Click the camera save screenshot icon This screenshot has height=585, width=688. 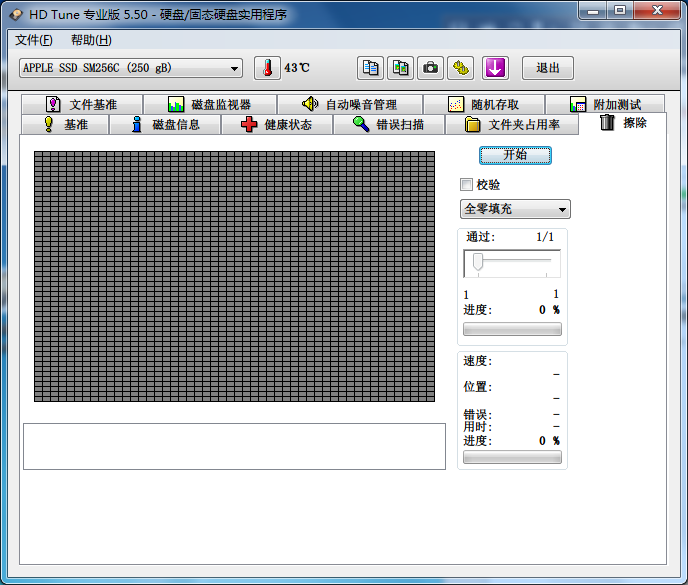(430, 68)
